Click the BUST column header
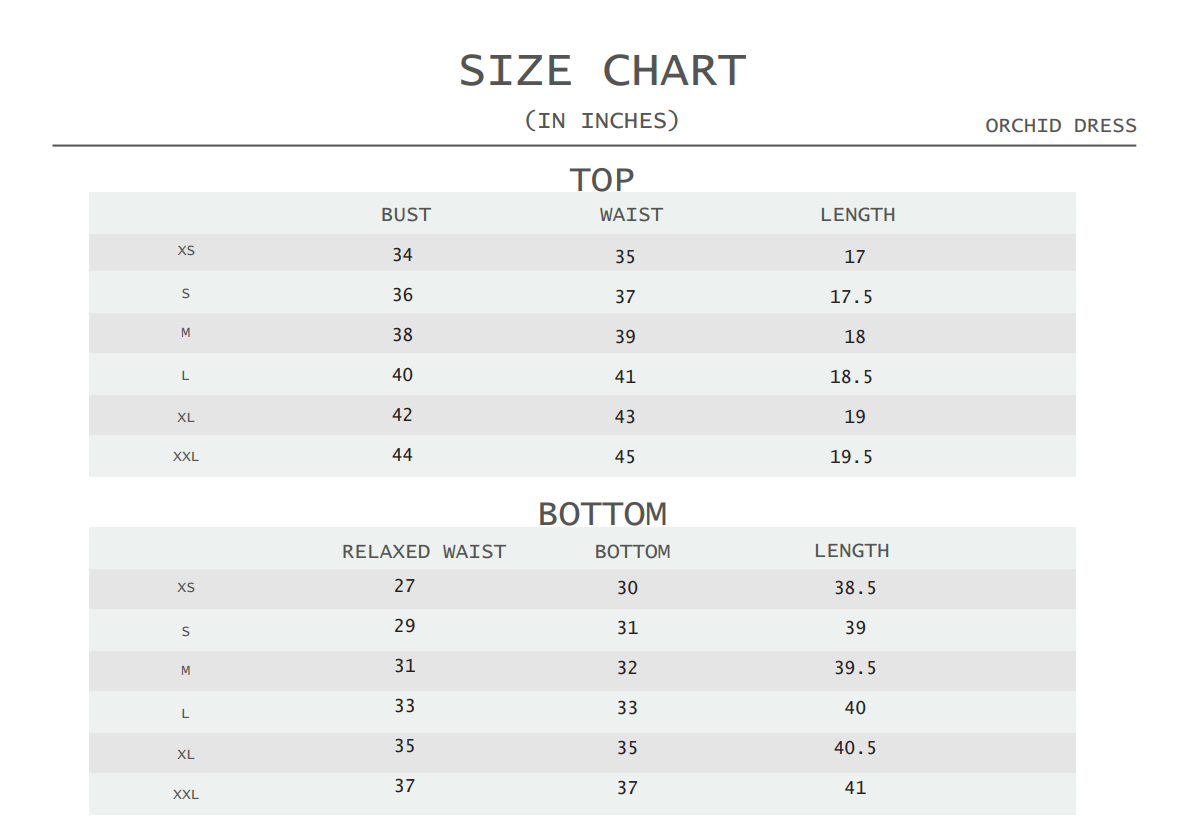 [x=405, y=215]
